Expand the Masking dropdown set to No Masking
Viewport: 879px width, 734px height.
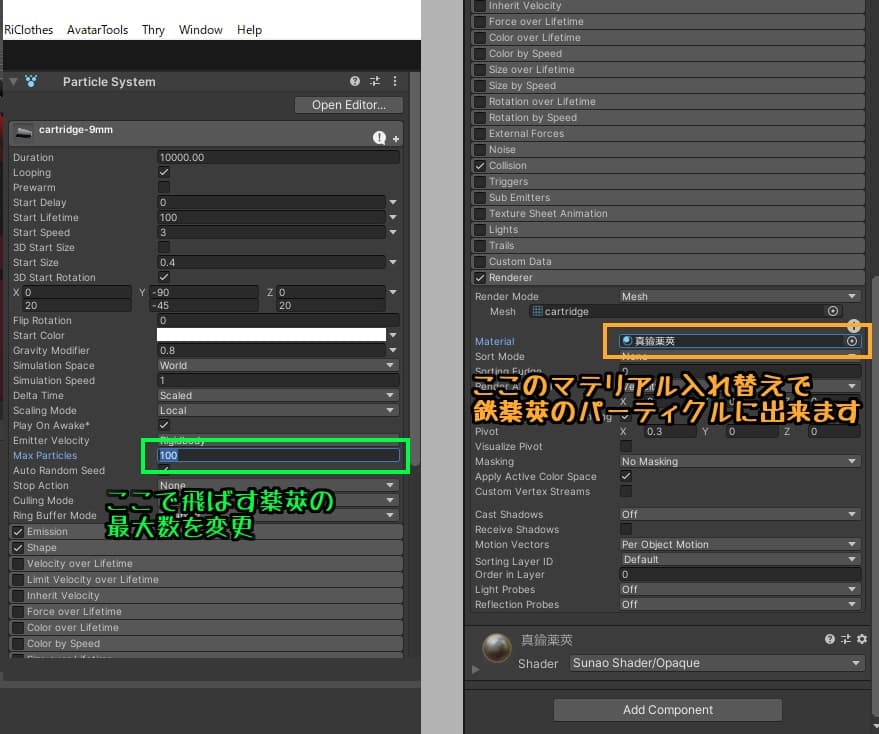(x=738, y=462)
